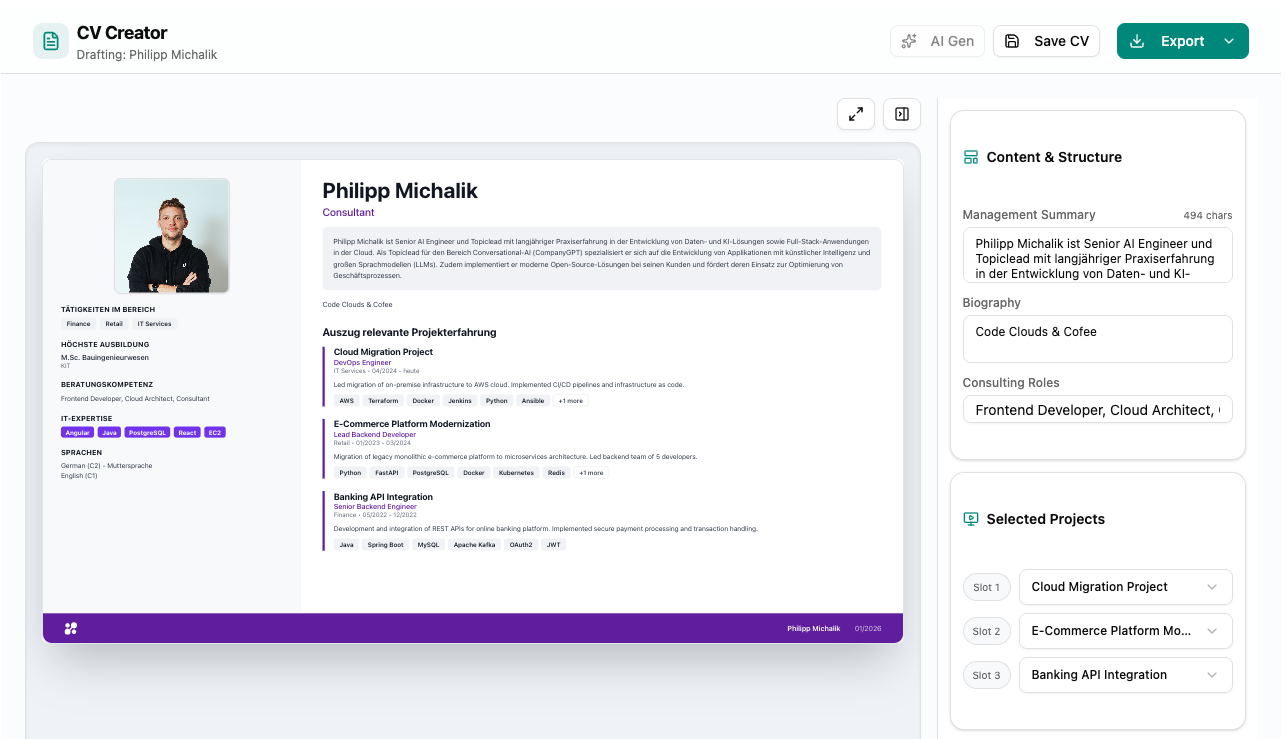
Task: Click the Content & Structure panel icon
Action: pos(970,157)
